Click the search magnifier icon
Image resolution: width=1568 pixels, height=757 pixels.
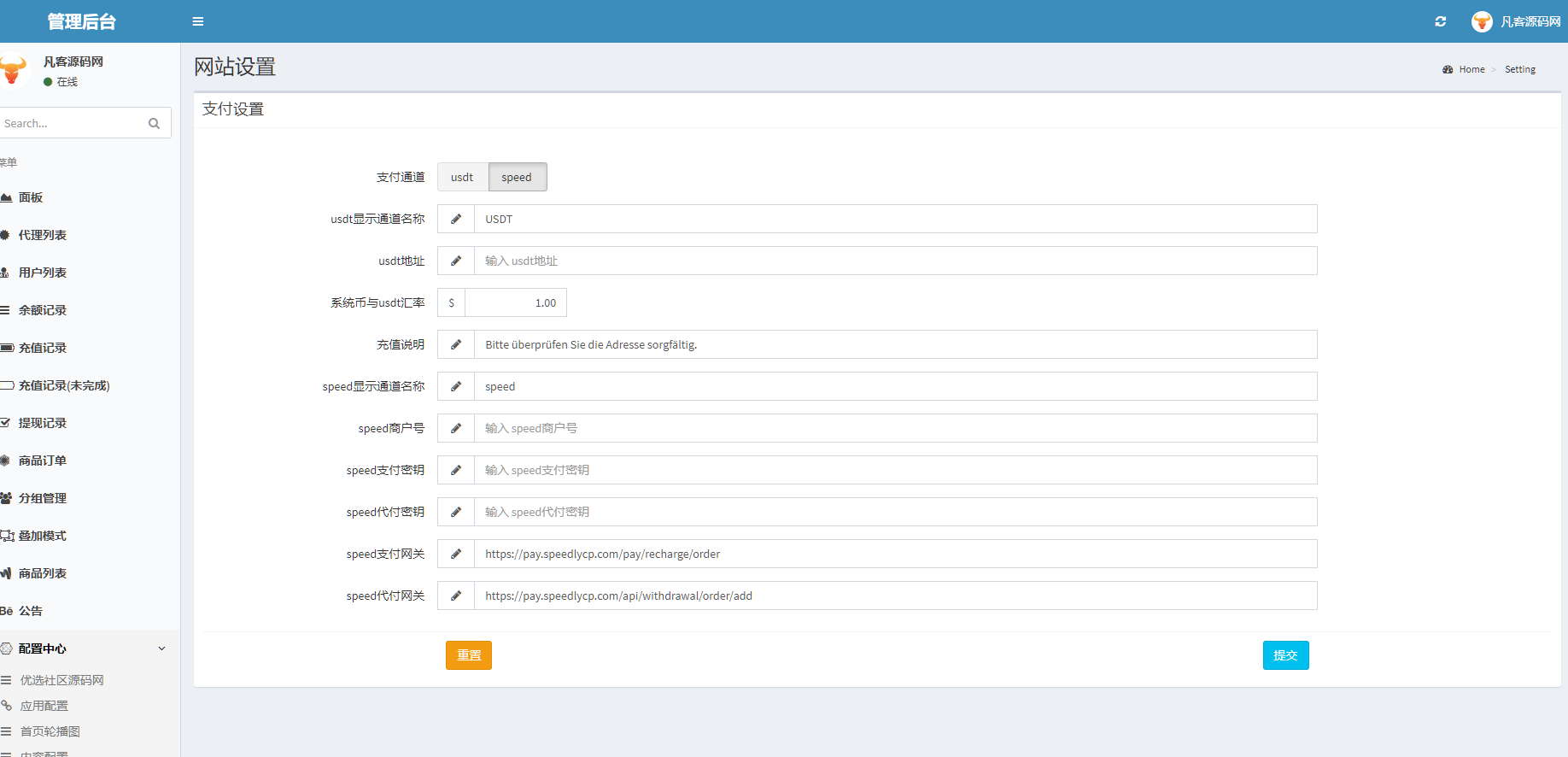tap(154, 123)
